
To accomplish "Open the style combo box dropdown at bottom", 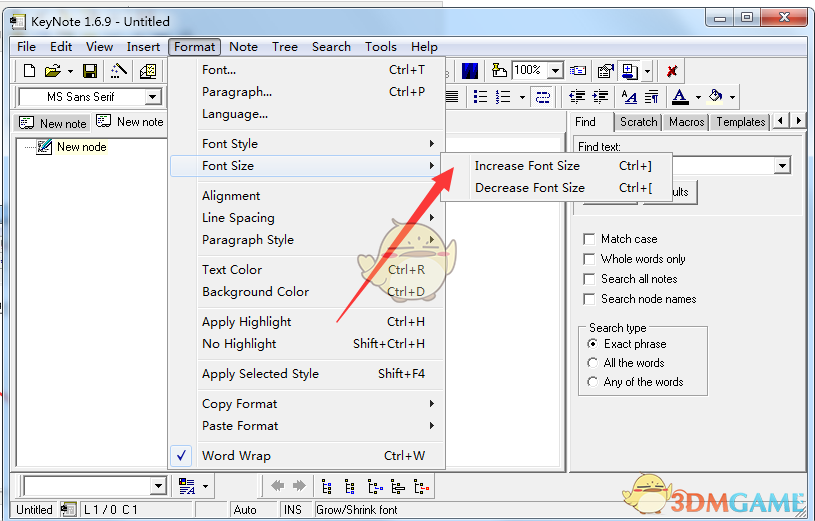I will (x=158, y=486).
